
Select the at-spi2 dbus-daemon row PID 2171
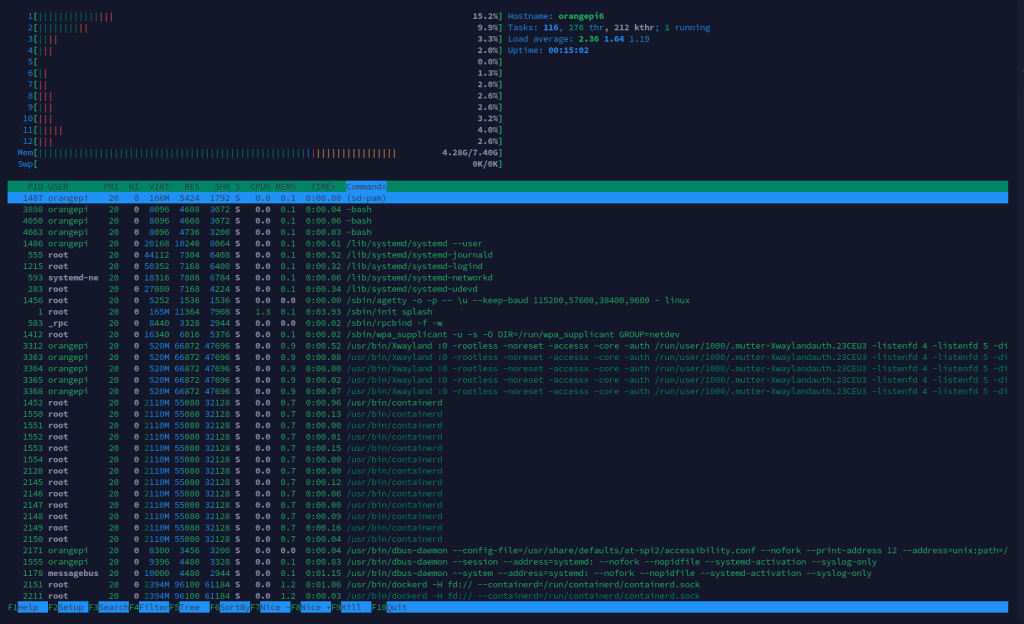pyautogui.click(x=507, y=550)
